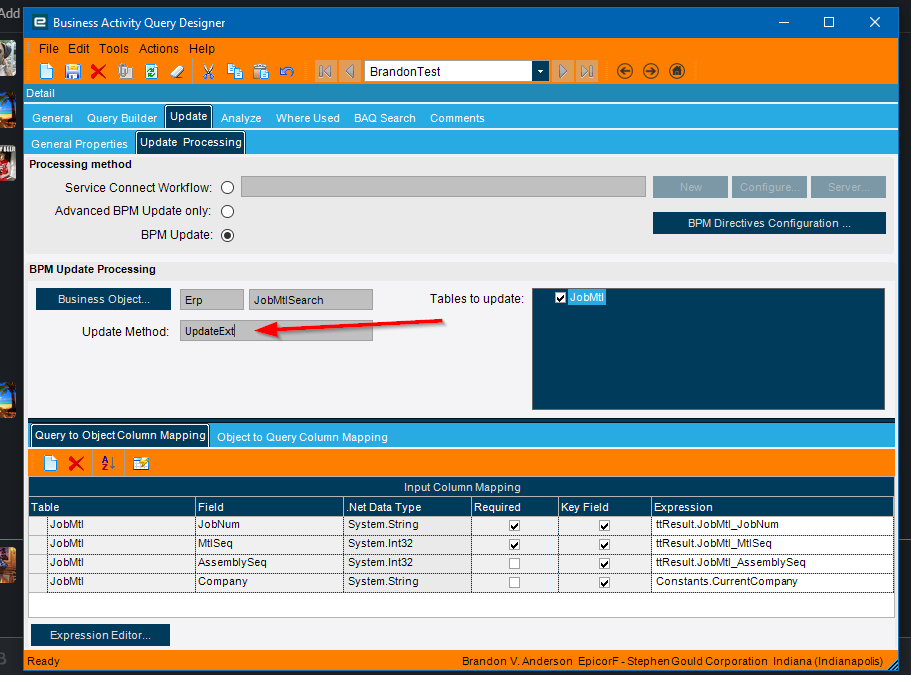Select the Service Connect Workflow radio button
Viewport: 911px width, 675px height.
coord(228,188)
